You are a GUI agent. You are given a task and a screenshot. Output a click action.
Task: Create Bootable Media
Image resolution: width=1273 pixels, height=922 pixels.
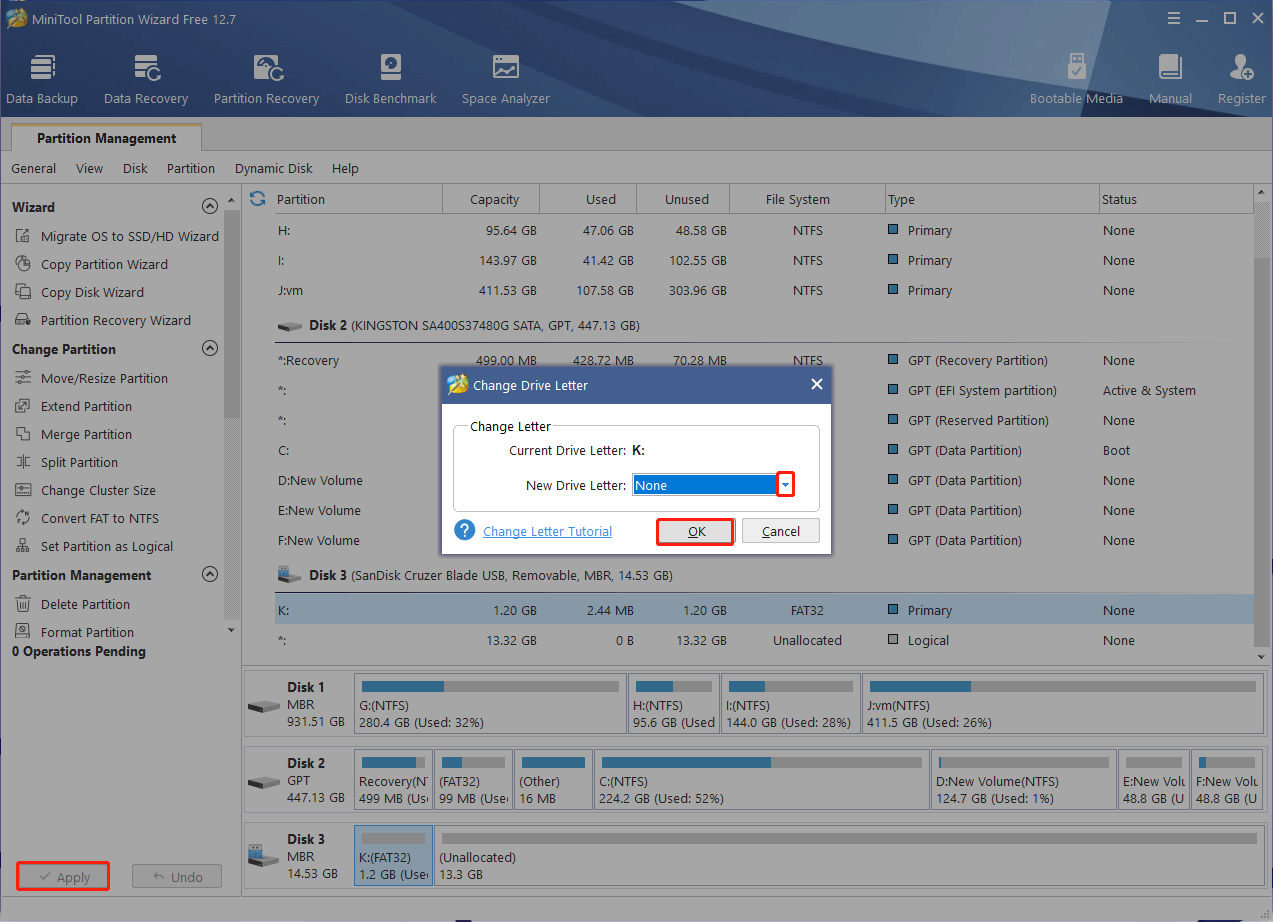(x=1076, y=80)
